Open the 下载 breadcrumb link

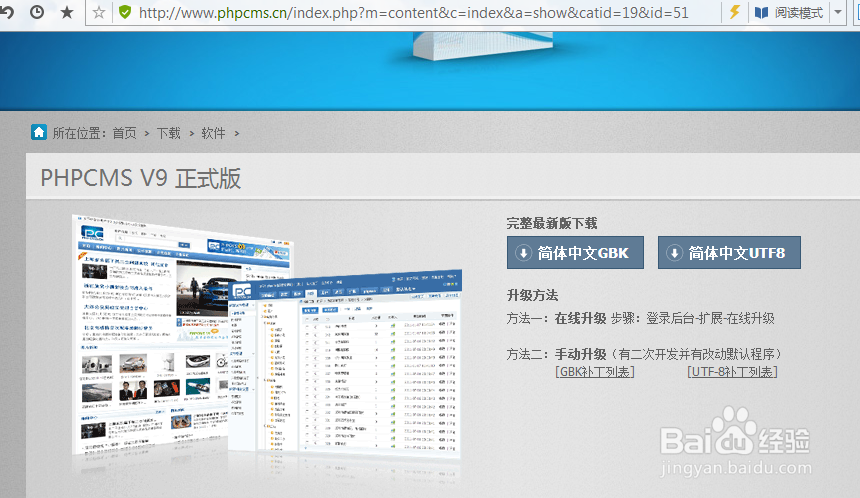tap(169, 133)
